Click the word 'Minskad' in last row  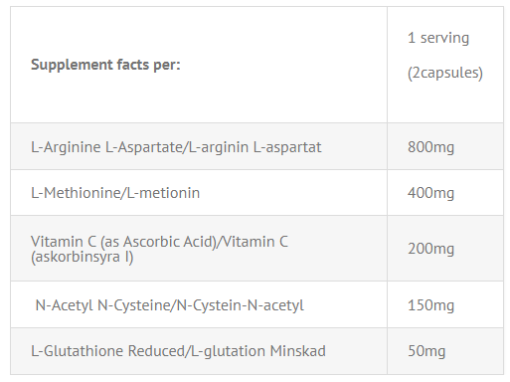click(x=298, y=351)
